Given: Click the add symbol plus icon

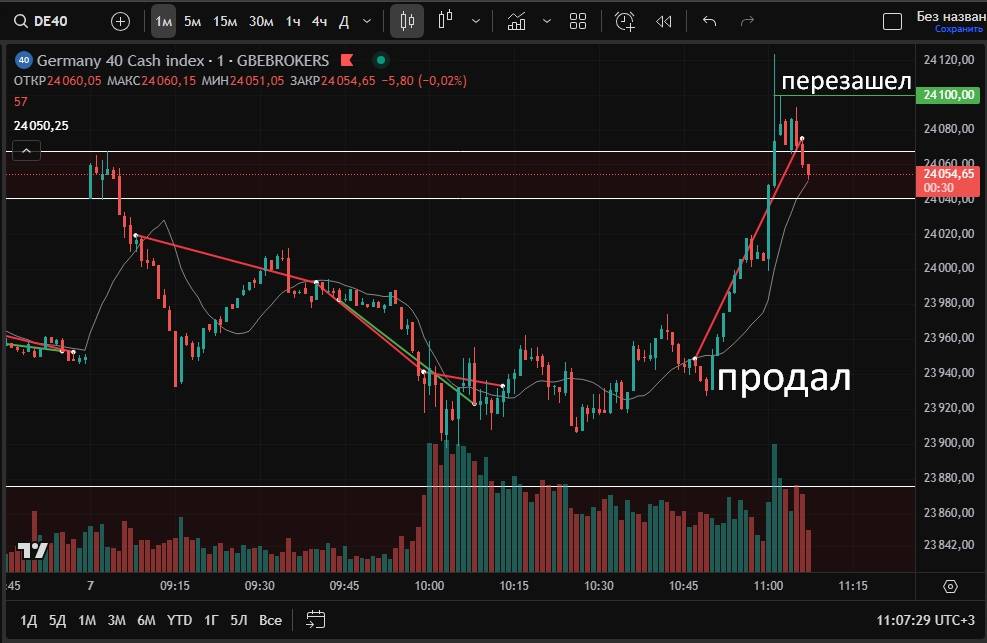Looking at the screenshot, I should 120,21.
